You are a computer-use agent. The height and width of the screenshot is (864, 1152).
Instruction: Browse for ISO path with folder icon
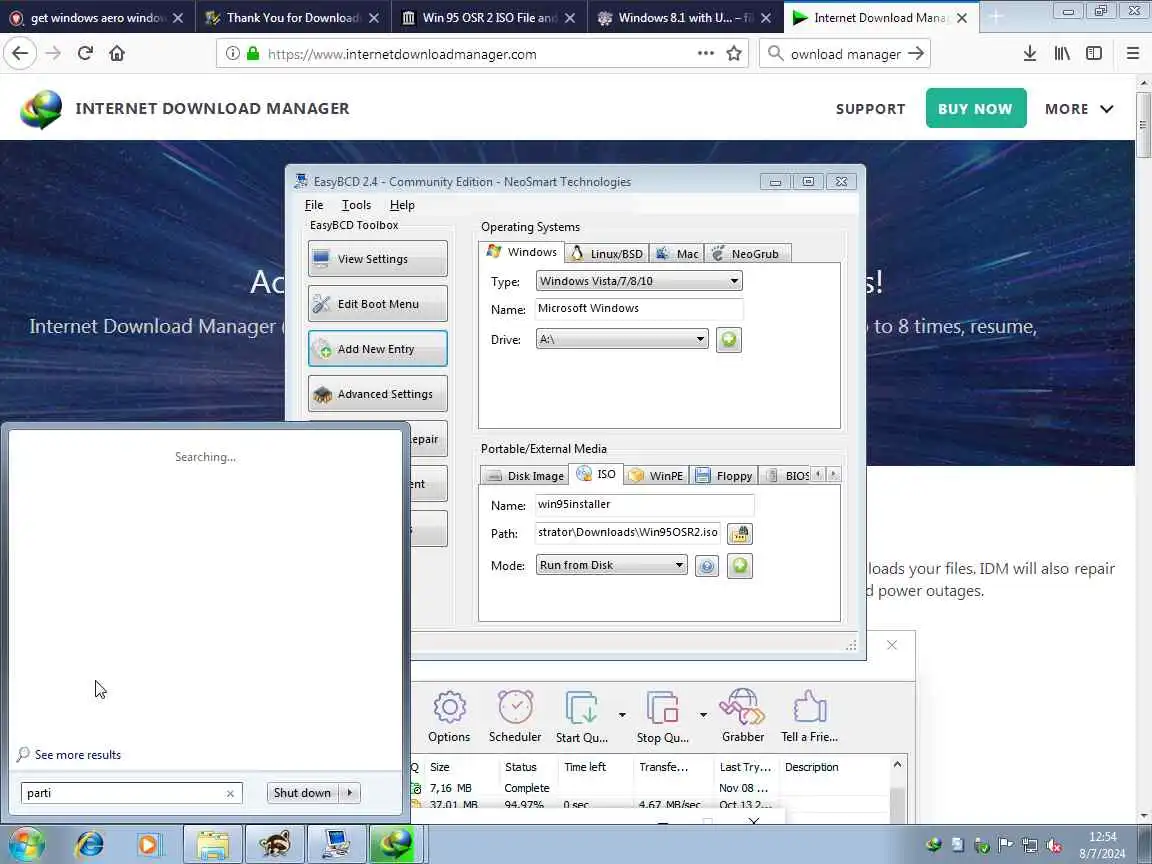(739, 533)
